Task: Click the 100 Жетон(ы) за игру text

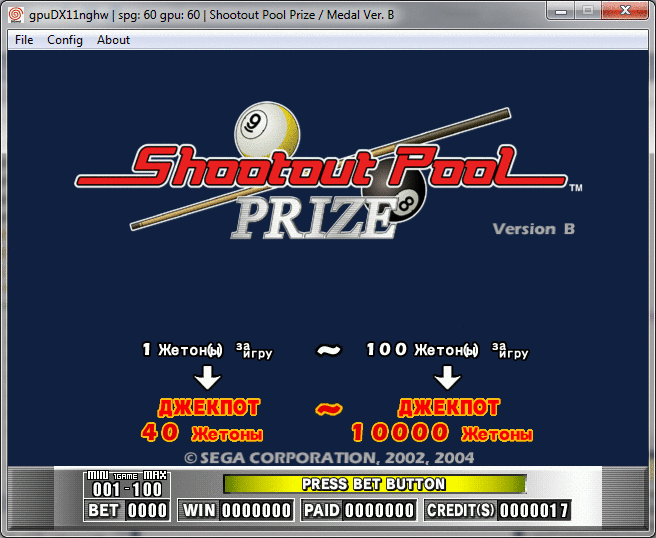Action: click(x=447, y=350)
